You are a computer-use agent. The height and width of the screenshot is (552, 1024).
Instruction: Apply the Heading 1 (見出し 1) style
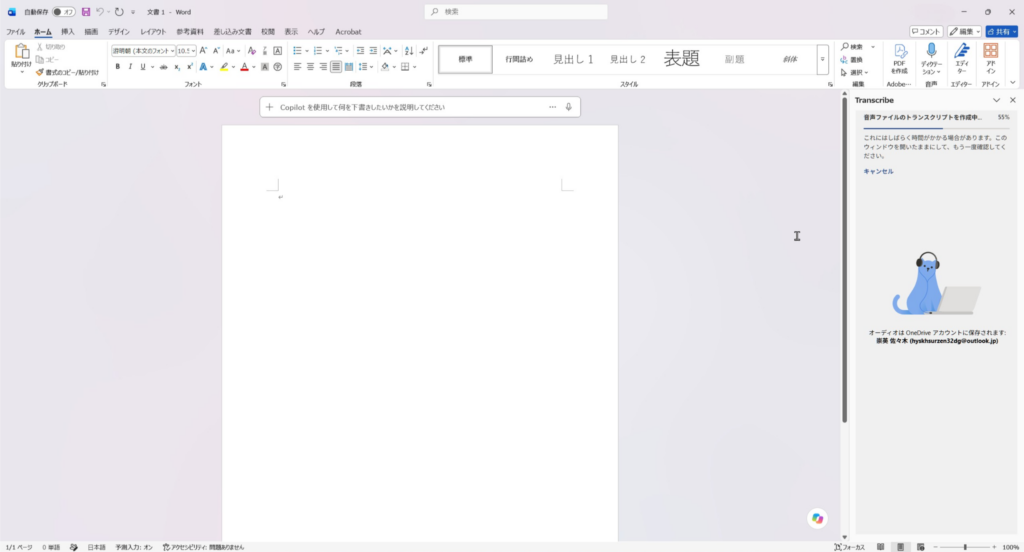(x=573, y=59)
